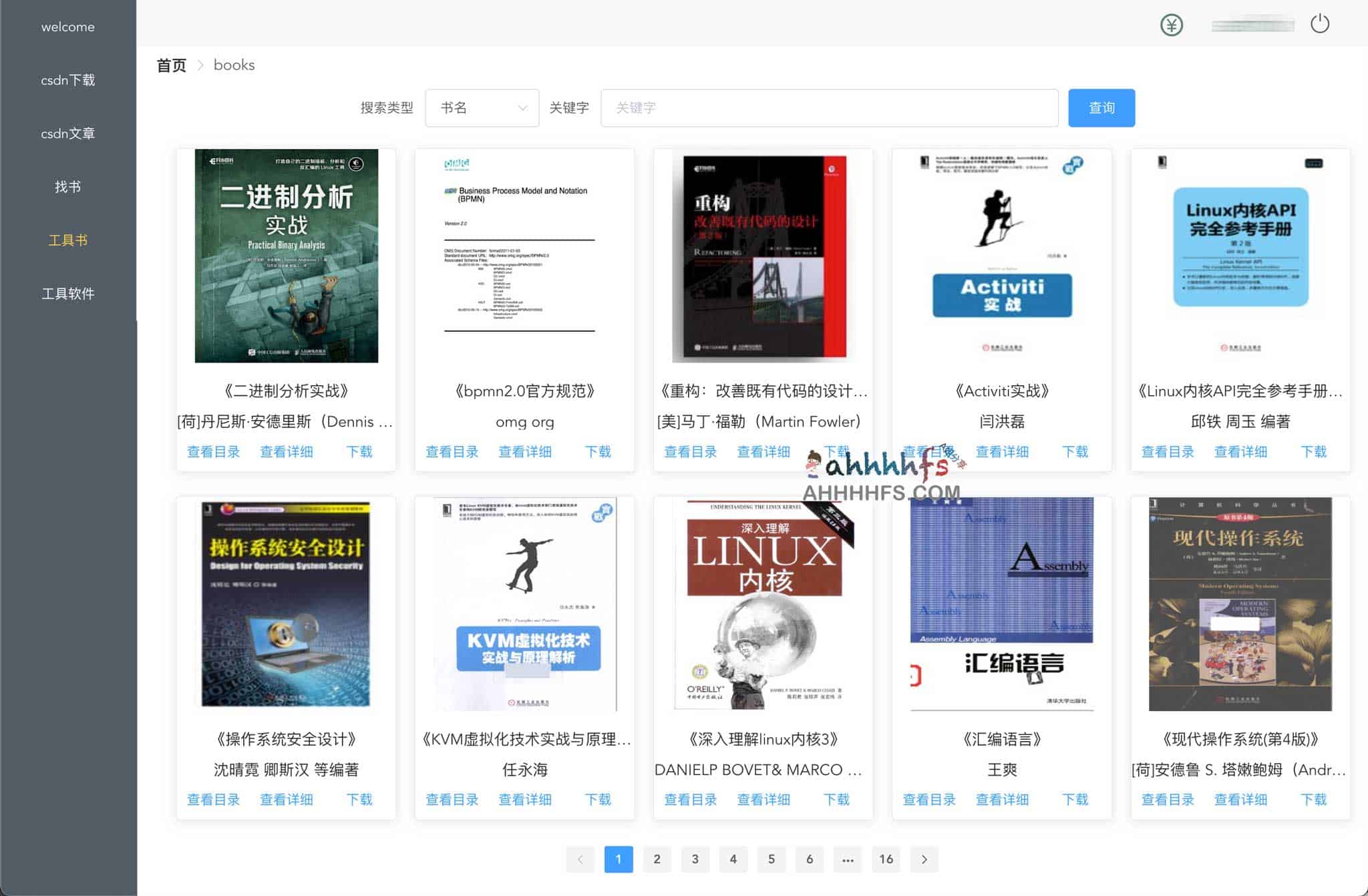Select 工具书 in the sidebar

click(68, 240)
